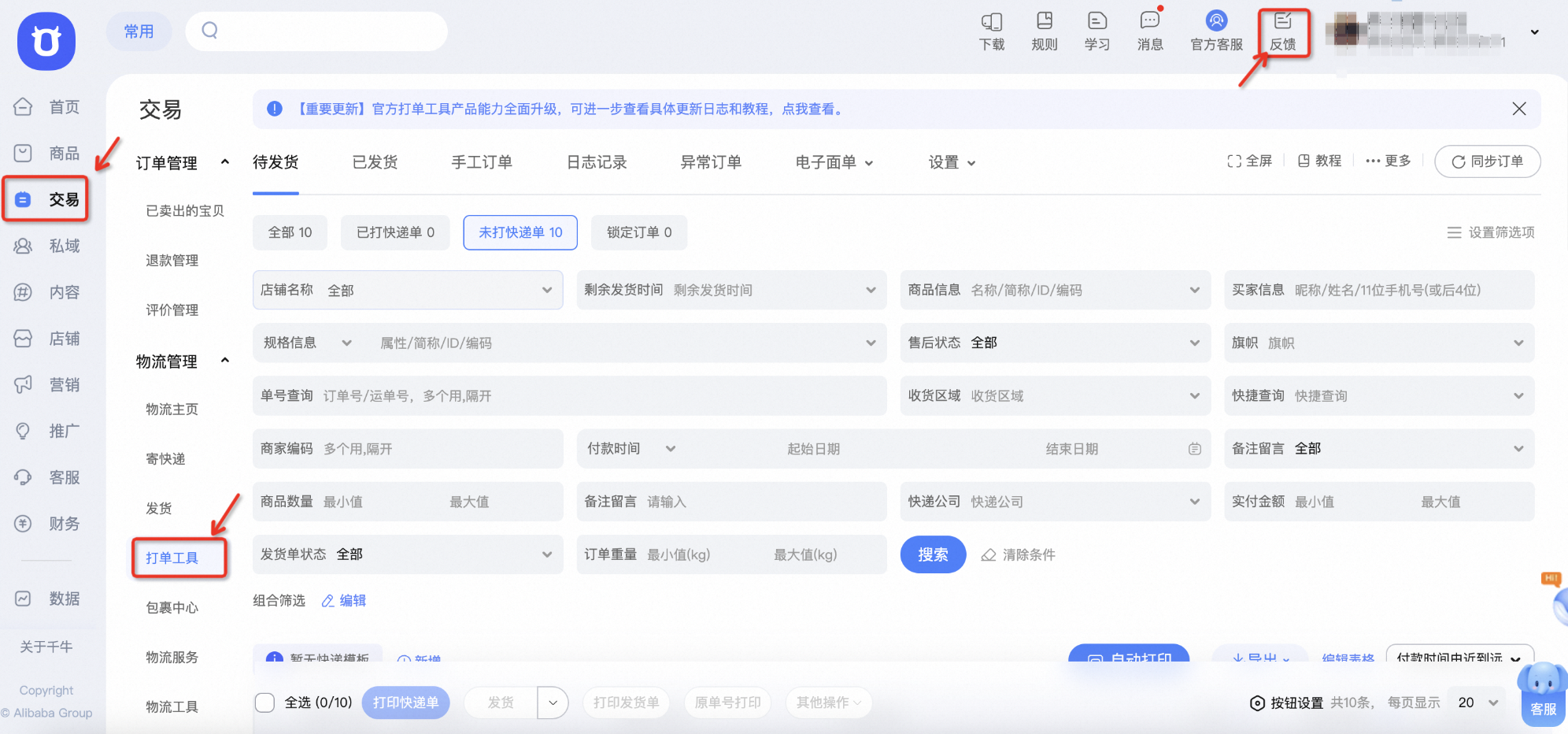Open 已卖出的宝贝 in side menu
1568x734 pixels.
pyautogui.click(x=185, y=211)
